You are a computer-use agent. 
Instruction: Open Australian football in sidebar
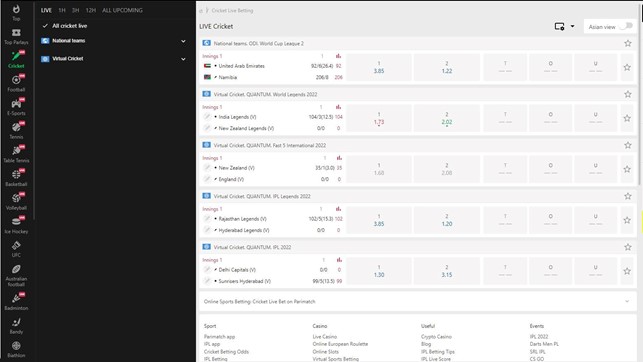[16, 275]
